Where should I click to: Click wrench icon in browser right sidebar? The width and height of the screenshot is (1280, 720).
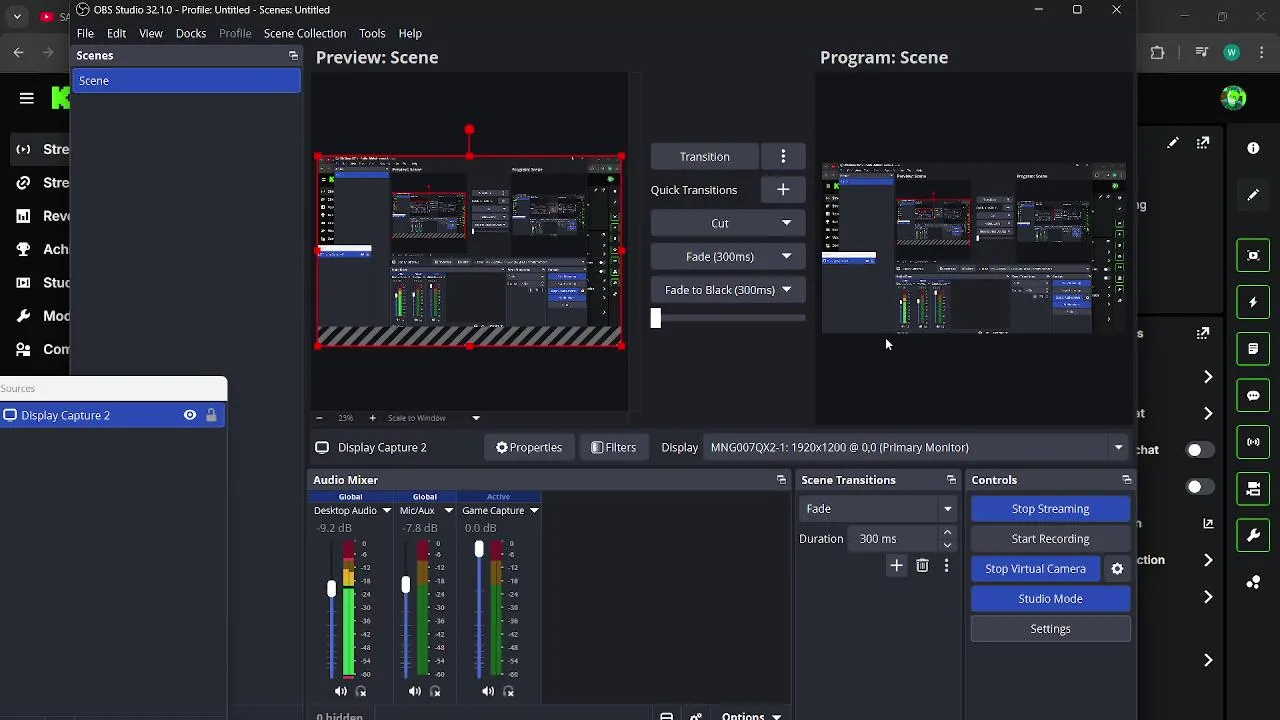click(x=1253, y=535)
